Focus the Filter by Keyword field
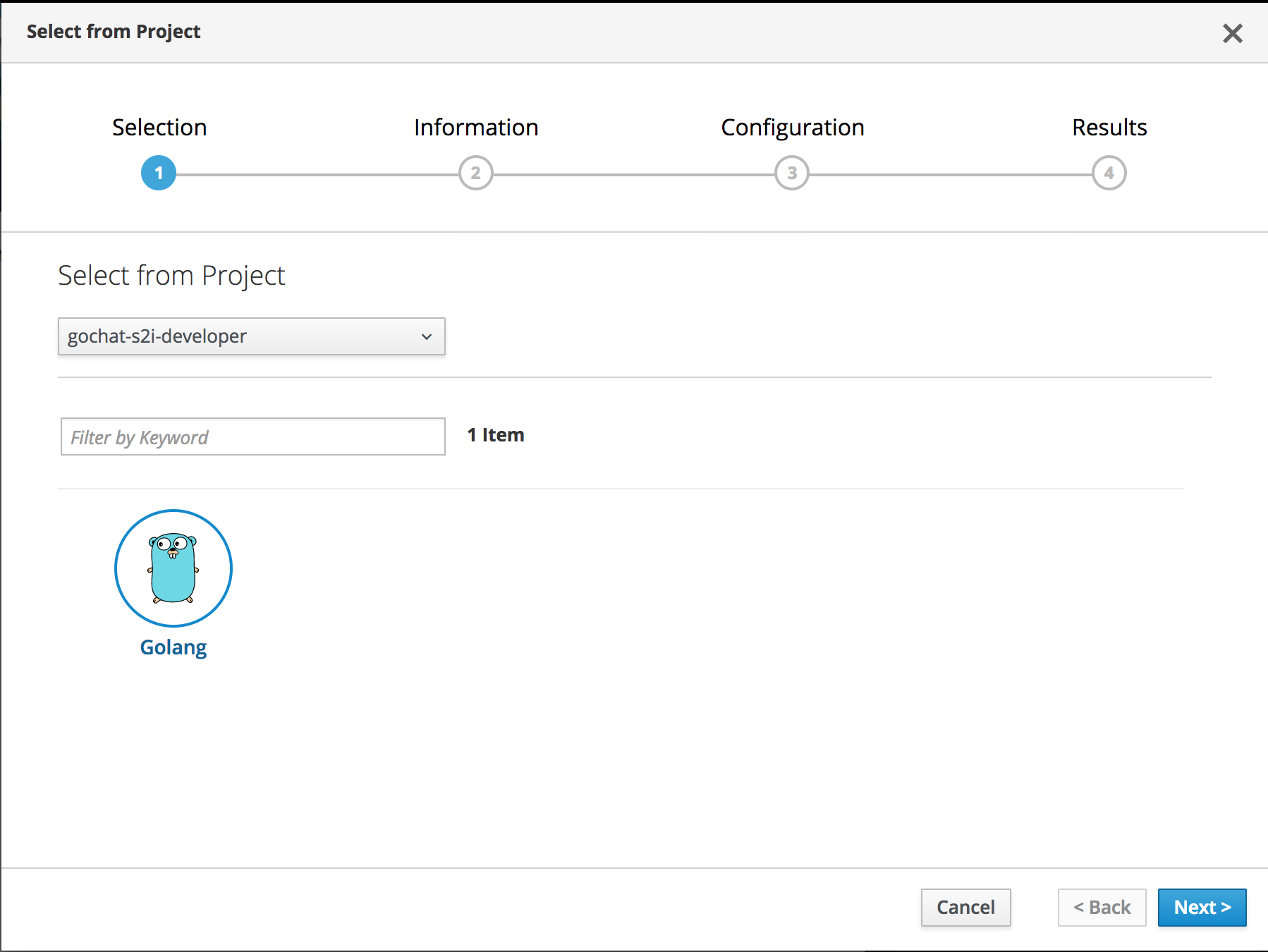Viewport: 1268px width, 952px height. click(x=253, y=437)
